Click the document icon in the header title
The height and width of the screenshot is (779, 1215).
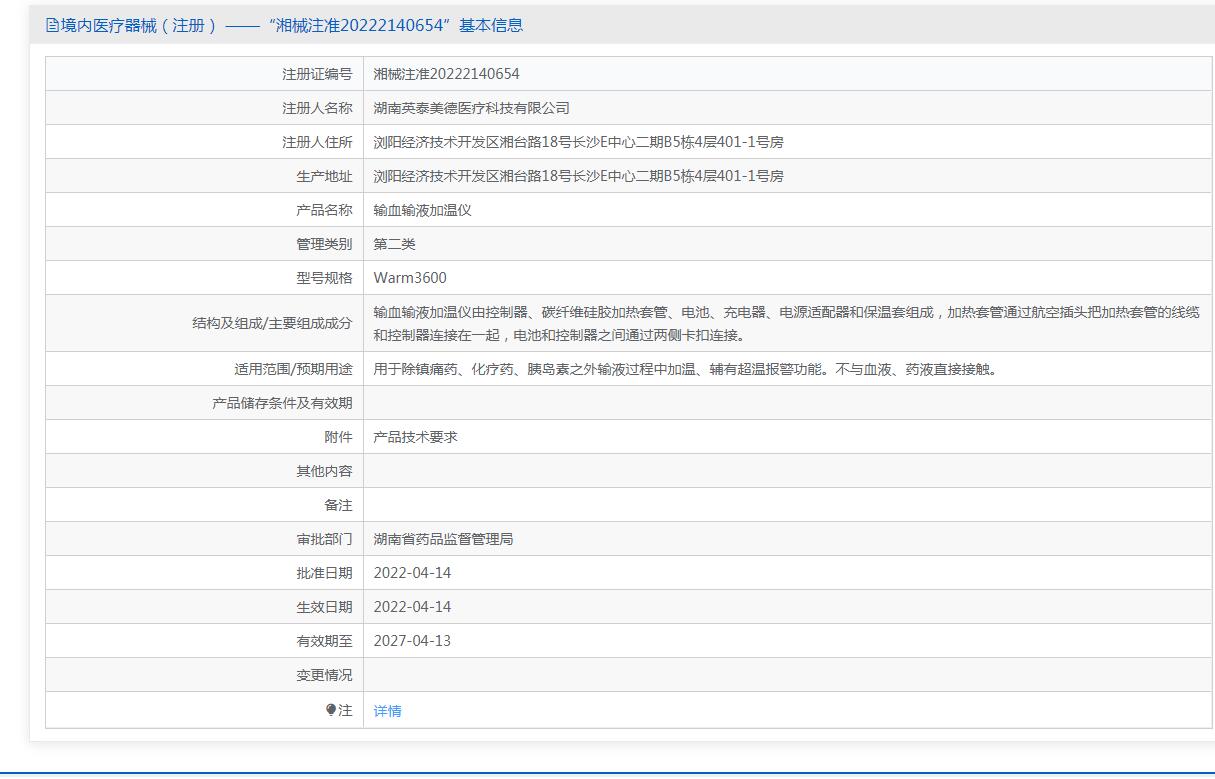pyautogui.click(x=52, y=26)
